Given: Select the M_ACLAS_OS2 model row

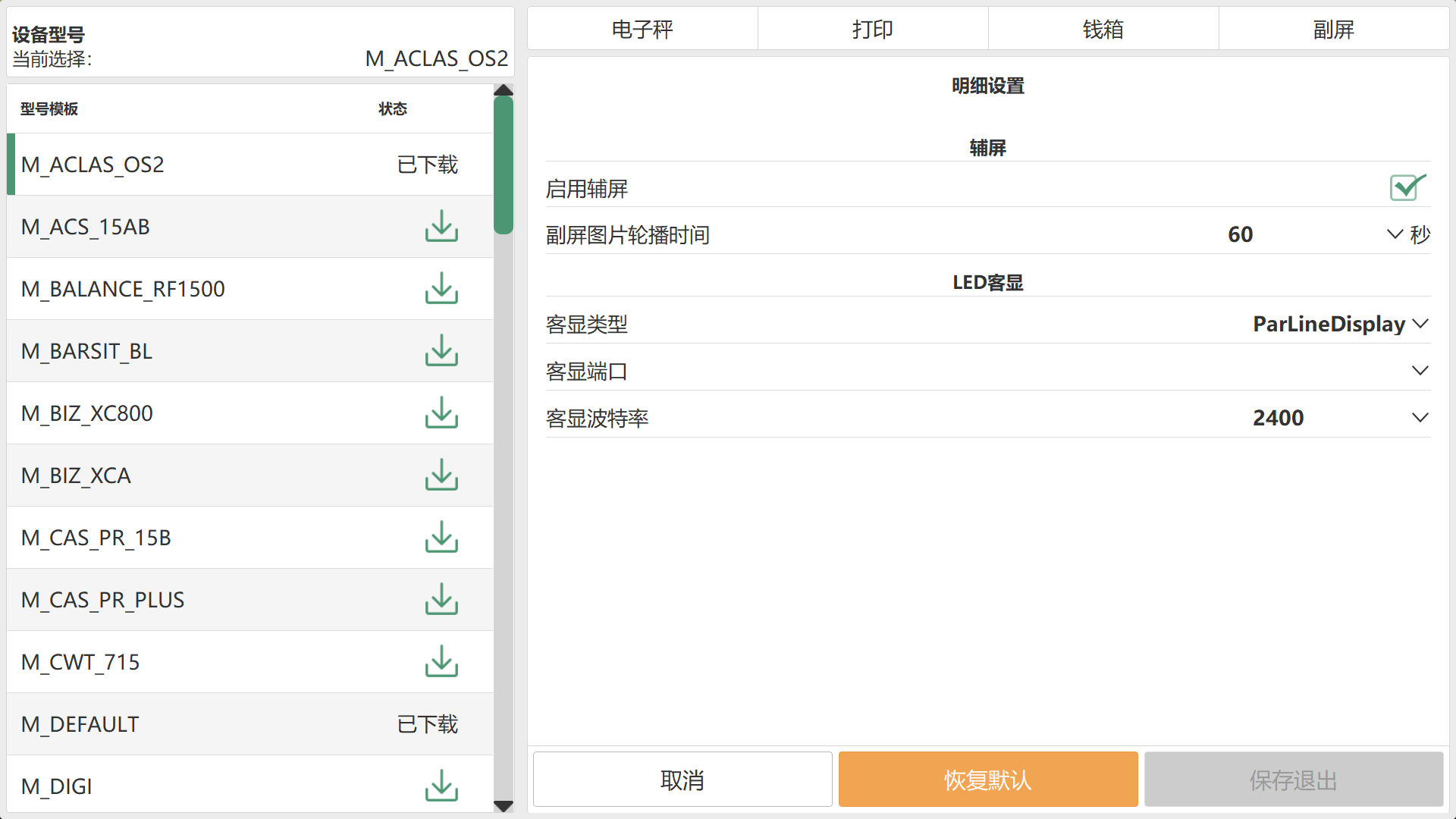Looking at the screenshot, I should point(250,165).
